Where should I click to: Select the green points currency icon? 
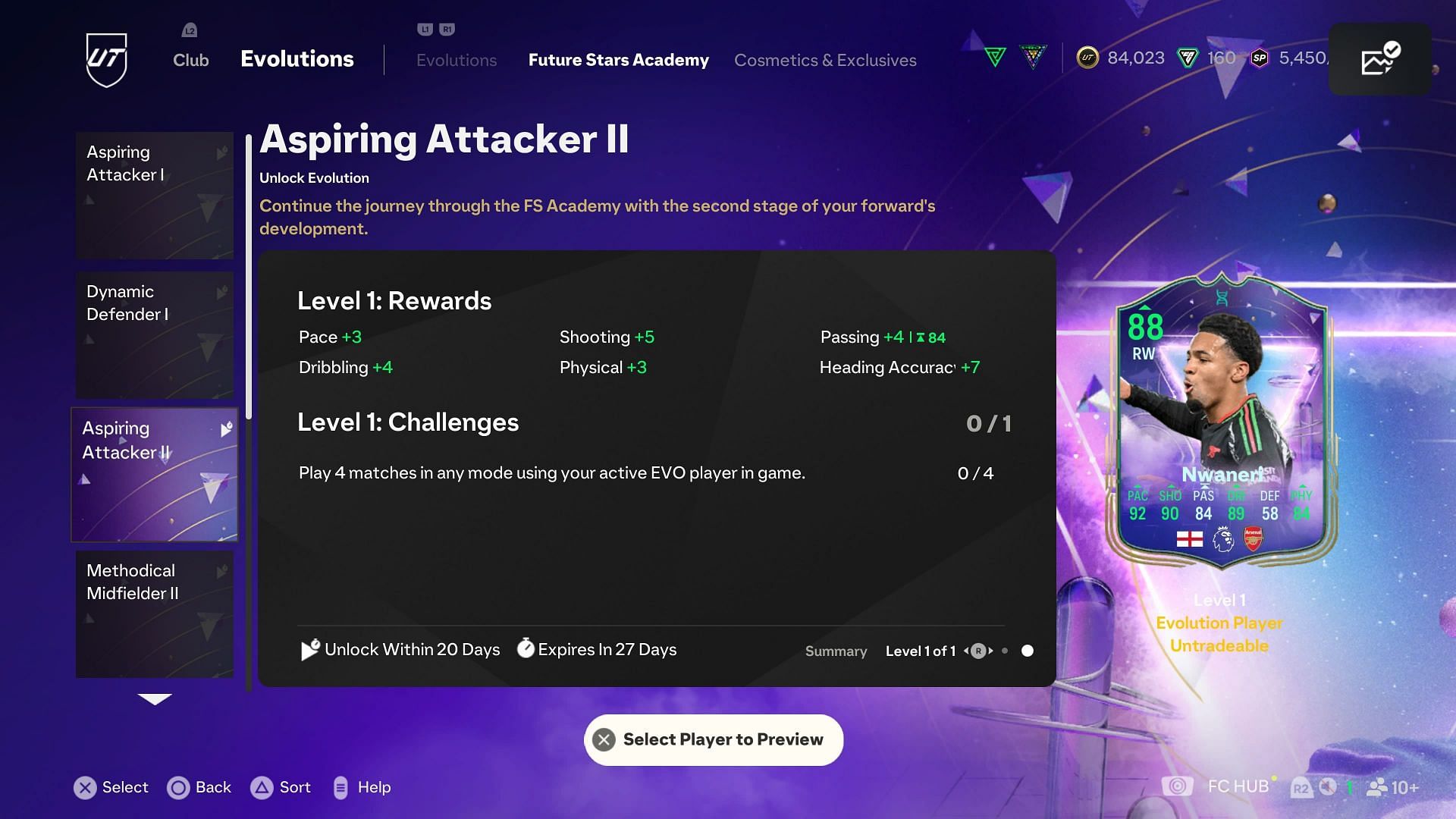point(1189,58)
